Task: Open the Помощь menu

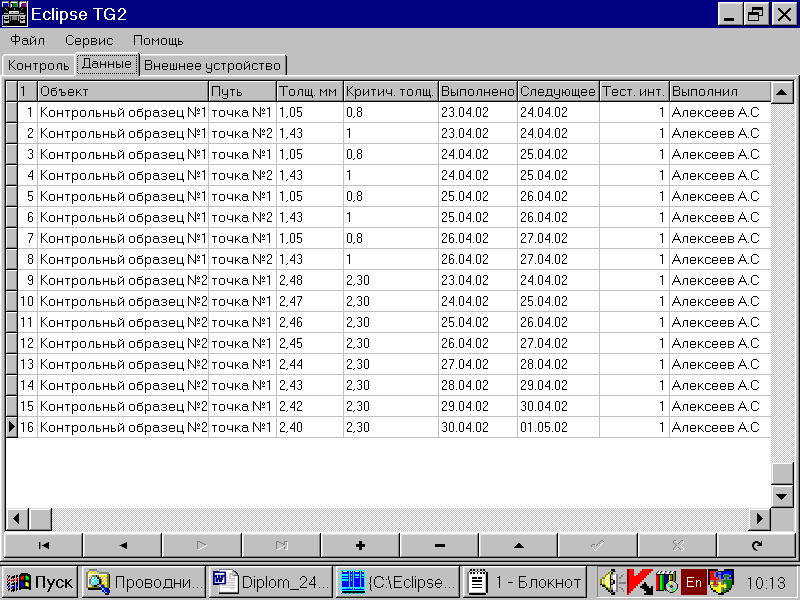Action: (x=158, y=41)
